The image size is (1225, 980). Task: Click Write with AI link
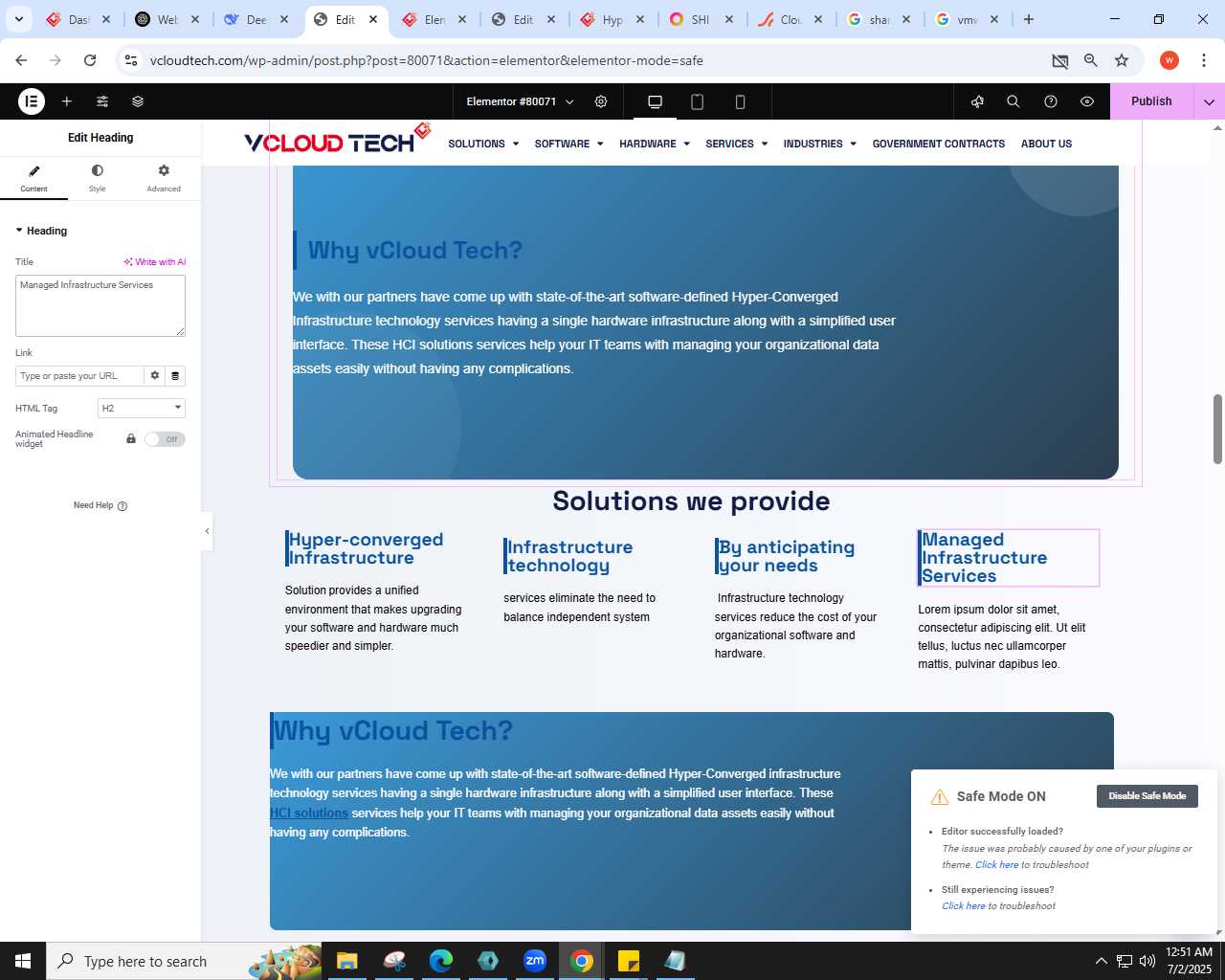pos(155,262)
